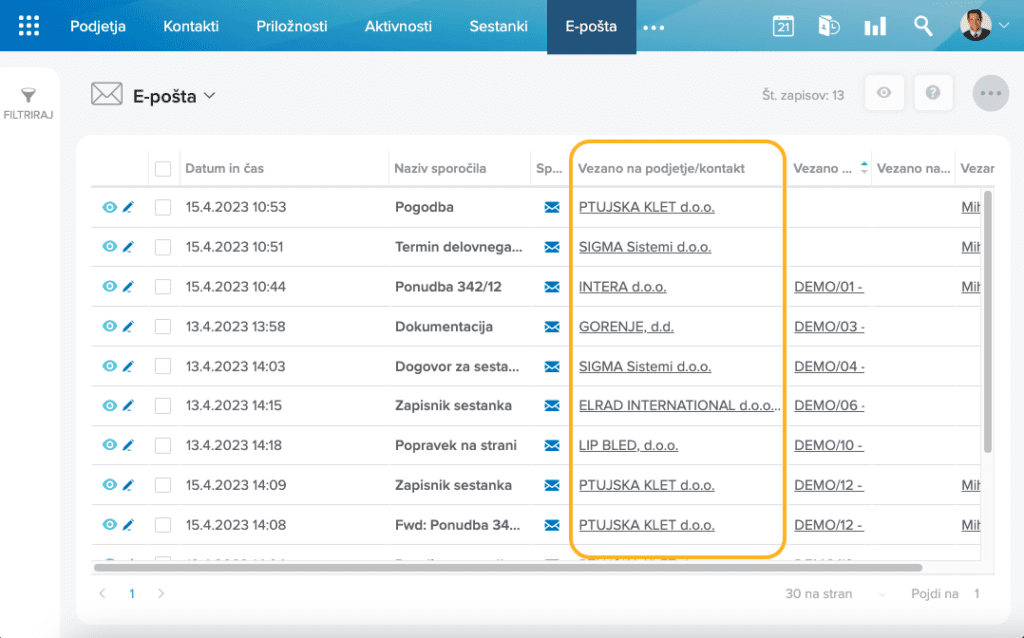Click the Pogodba message title
Screen dimensions: 1024x638
coord(424,207)
